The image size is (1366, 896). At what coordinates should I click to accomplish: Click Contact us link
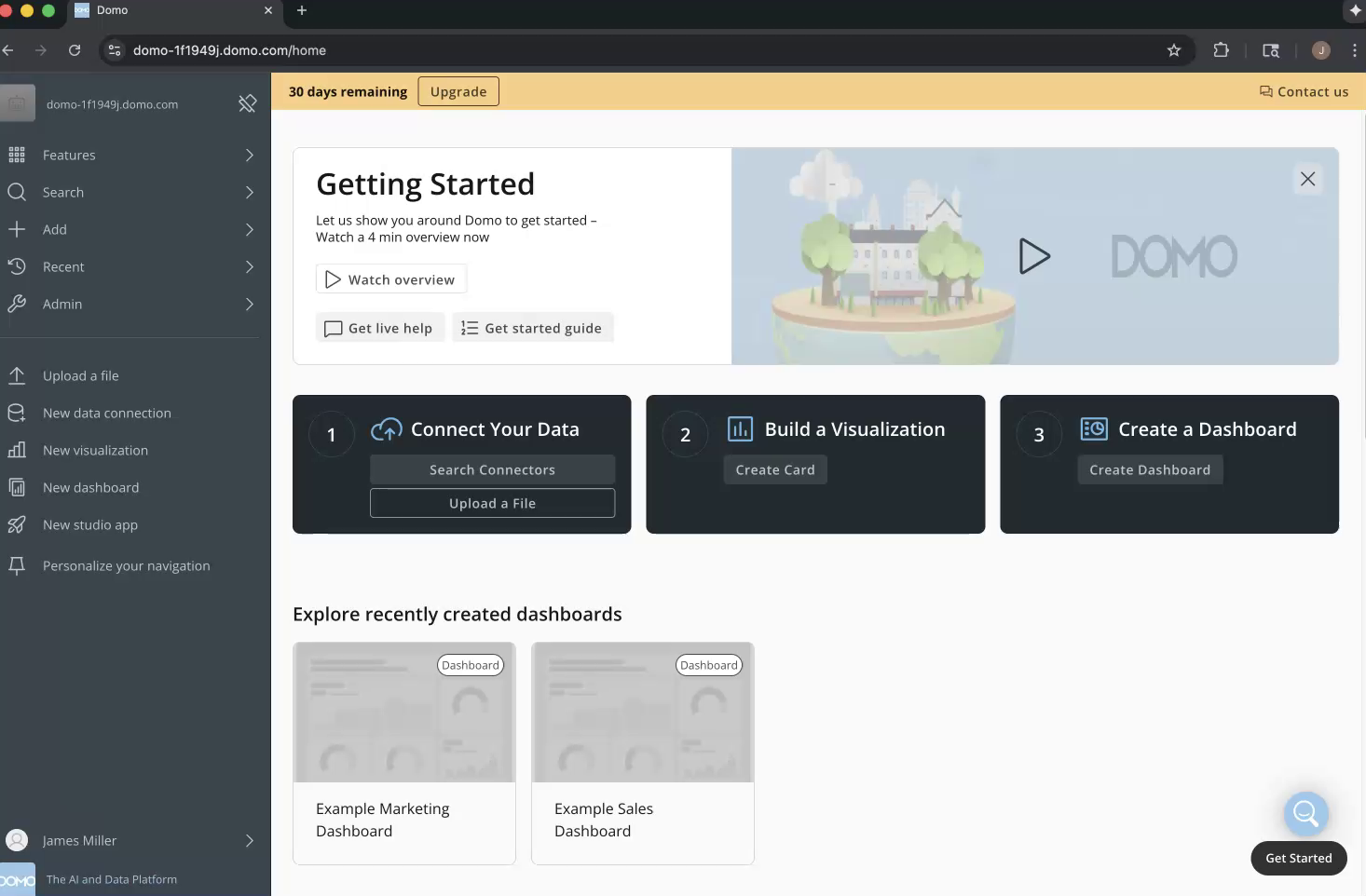1304,91
